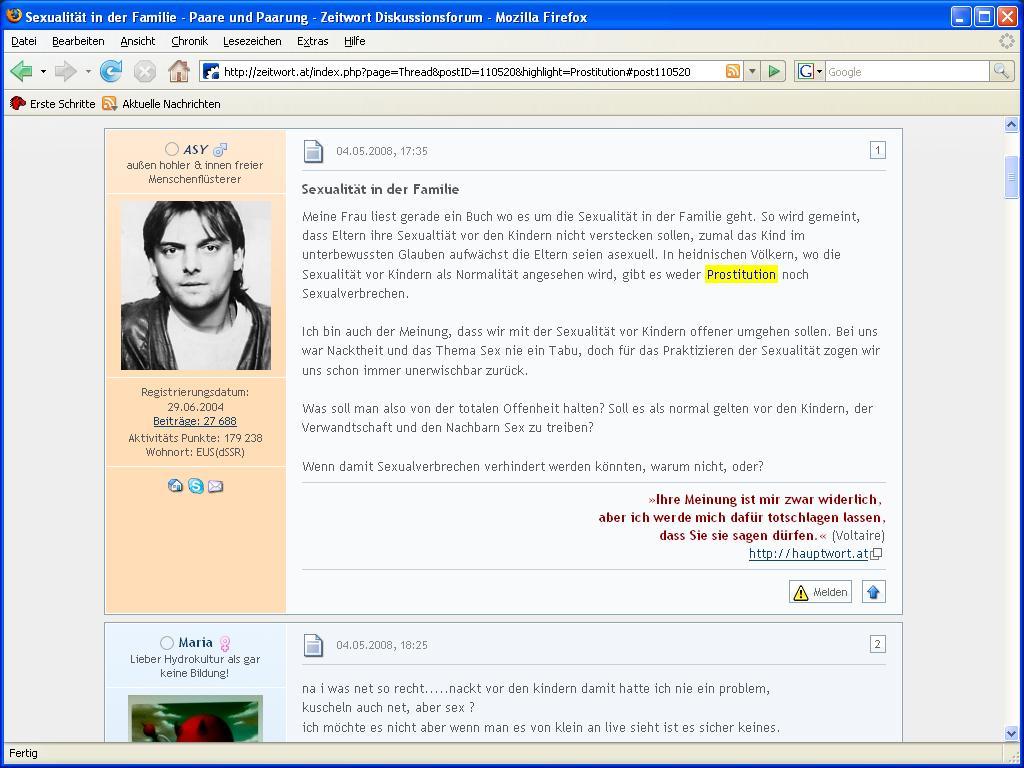Click the timestamp 04.05.2008, 18:25
This screenshot has height=768, width=1024.
point(381,645)
